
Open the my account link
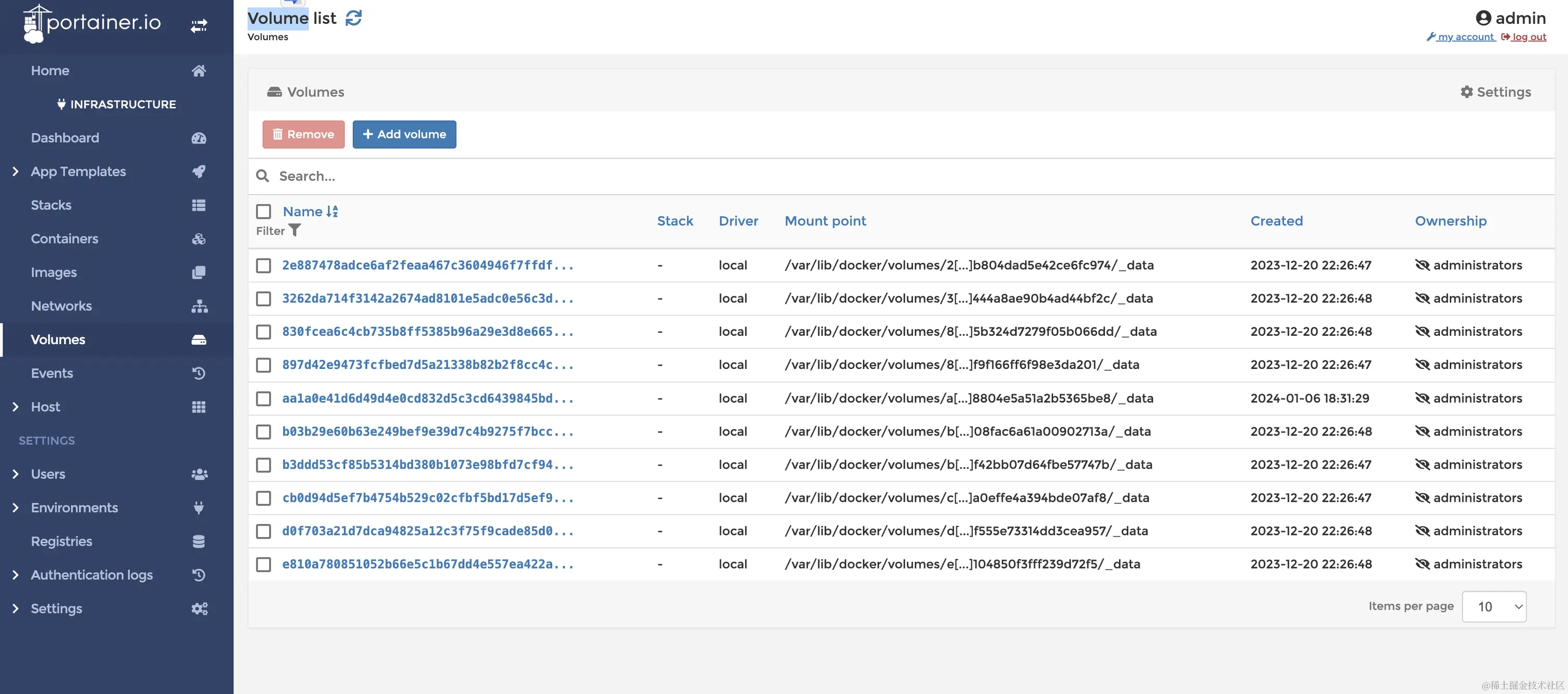pyautogui.click(x=1460, y=37)
